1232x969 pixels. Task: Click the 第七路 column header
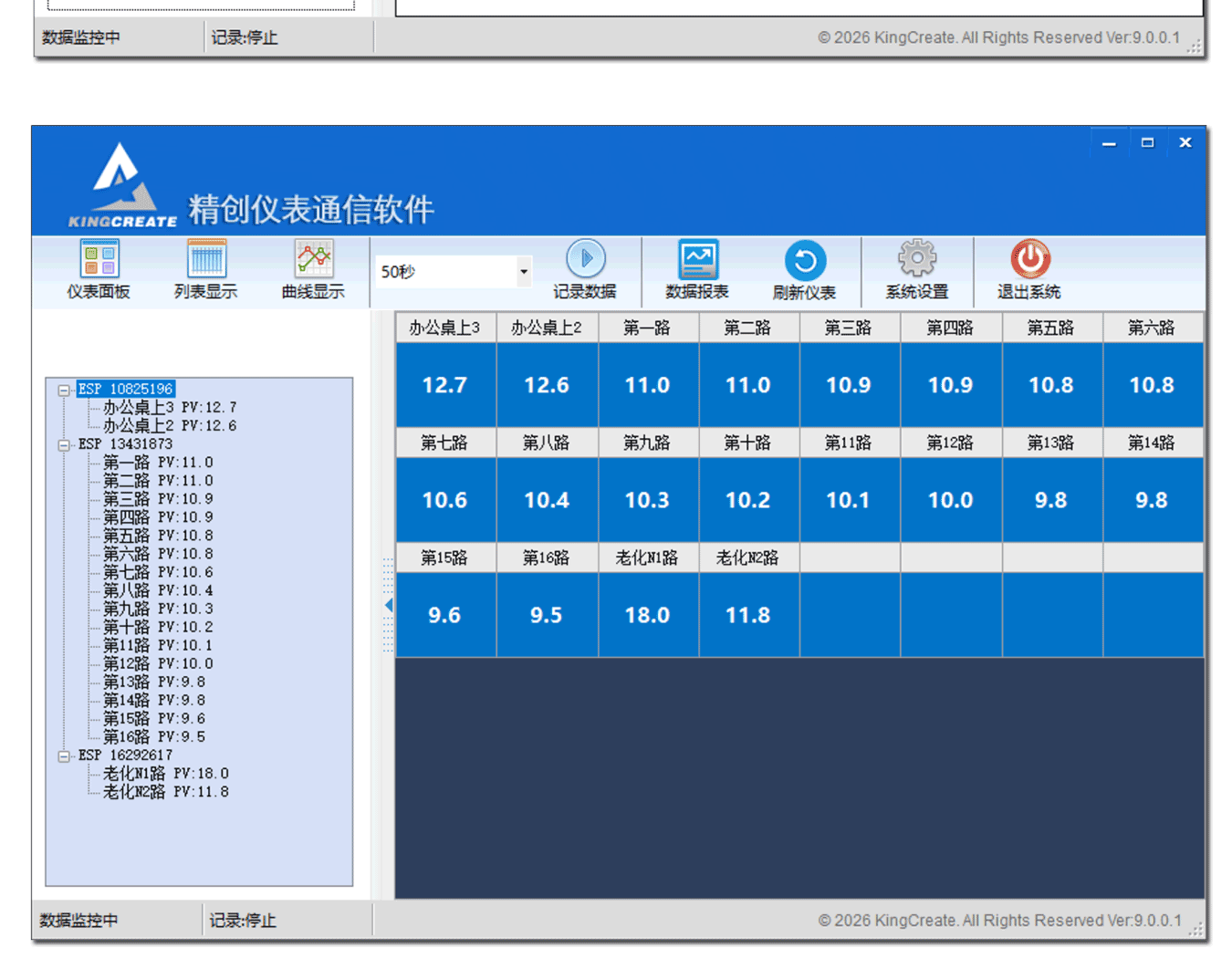point(444,443)
